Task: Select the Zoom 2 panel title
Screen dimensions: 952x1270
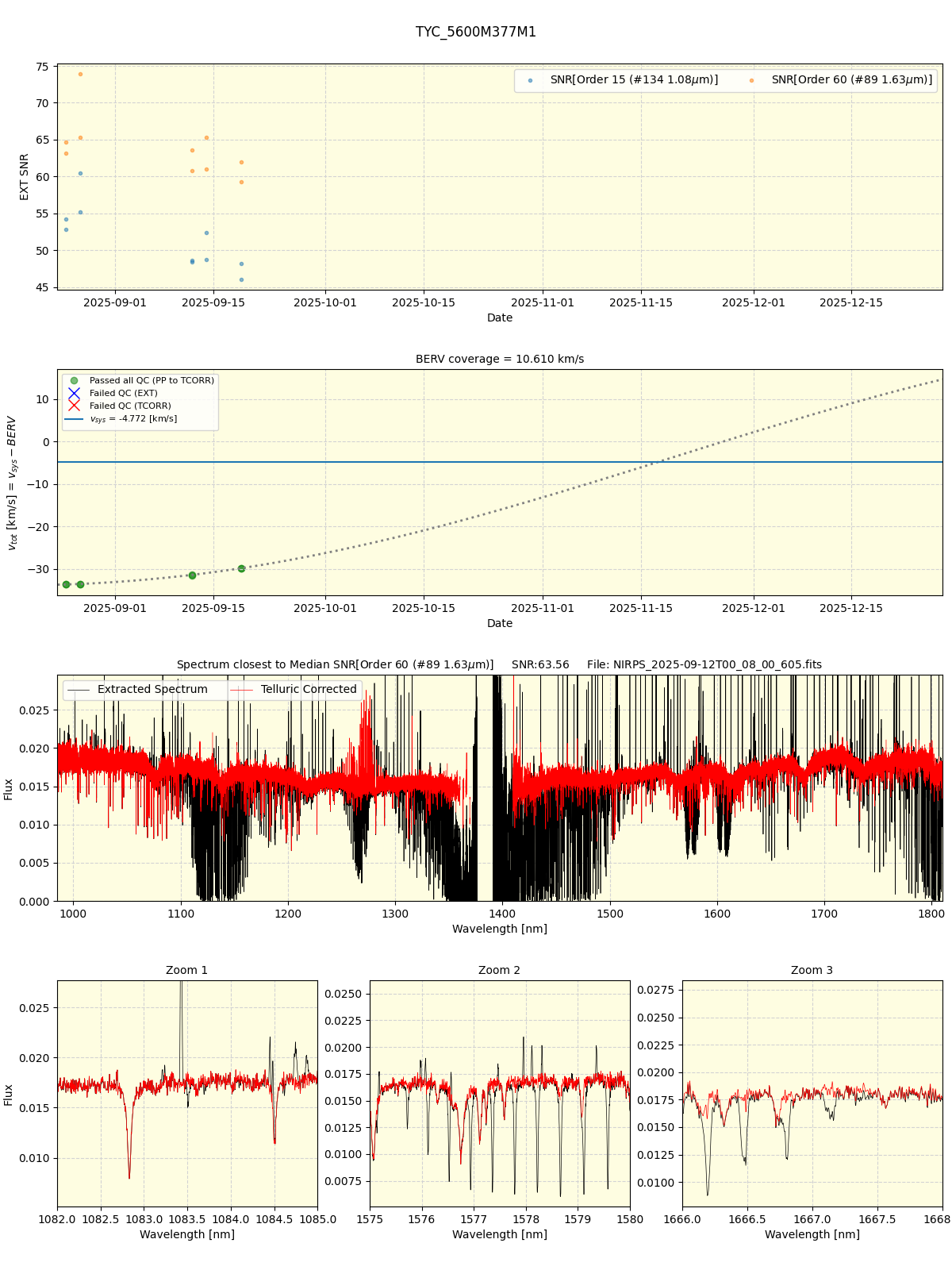Action: 500,971
